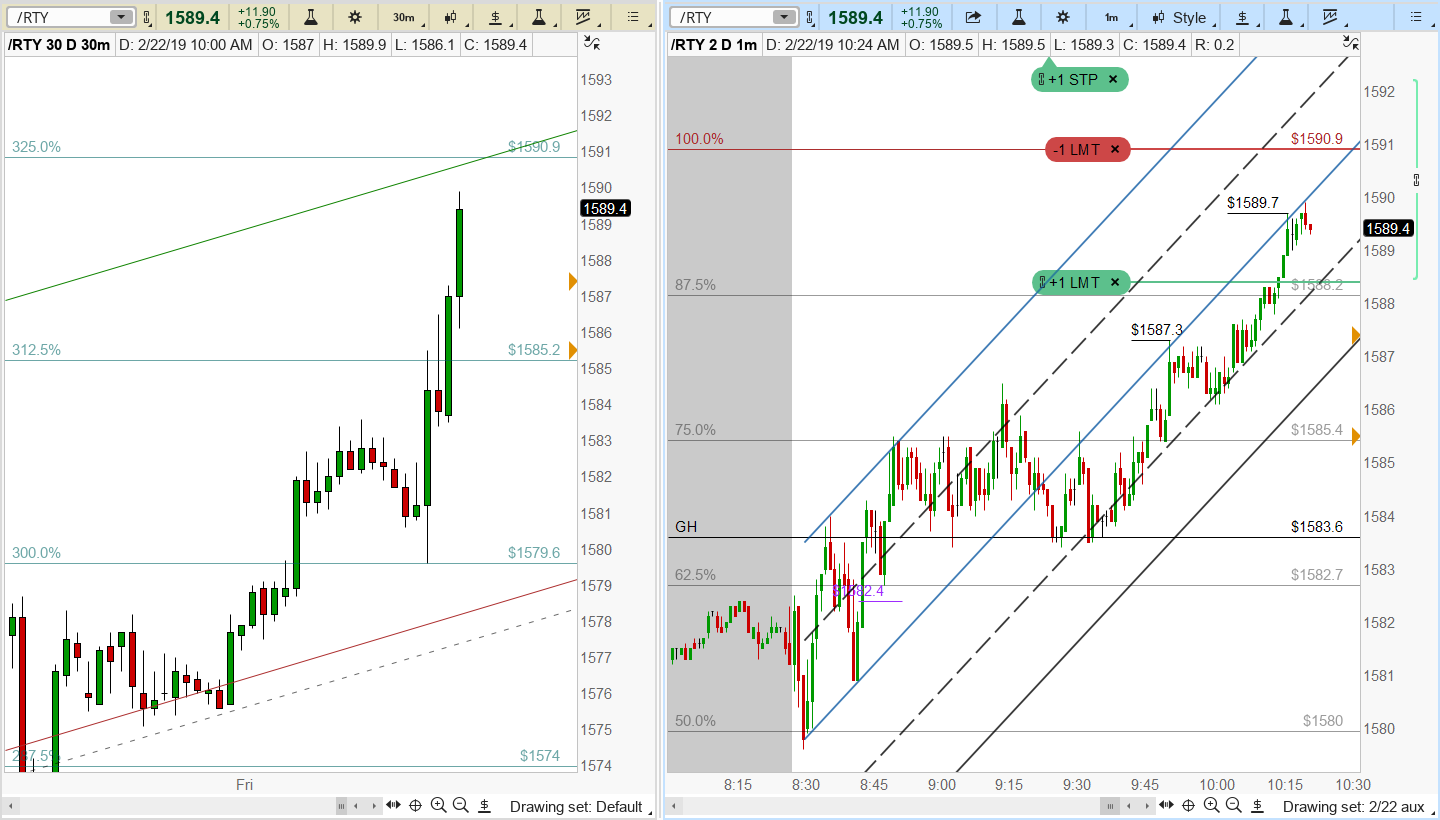The width and height of the screenshot is (1440, 820).
Task: Click the '/RTY 30 D 30m' chart title
Action: [59, 45]
